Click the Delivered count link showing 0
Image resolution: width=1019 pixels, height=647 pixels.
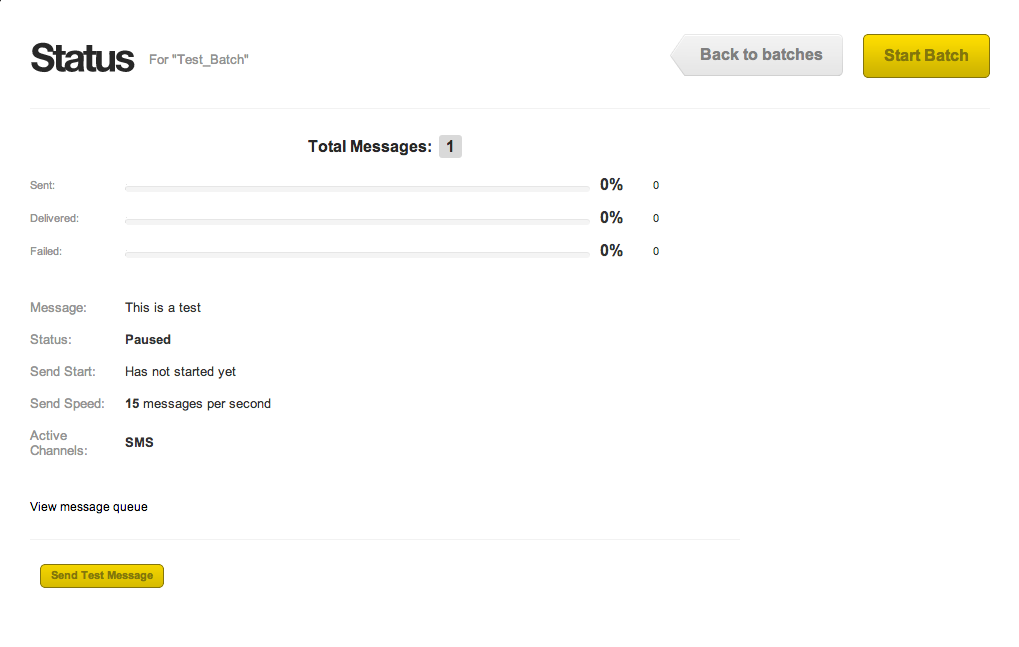pos(656,219)
